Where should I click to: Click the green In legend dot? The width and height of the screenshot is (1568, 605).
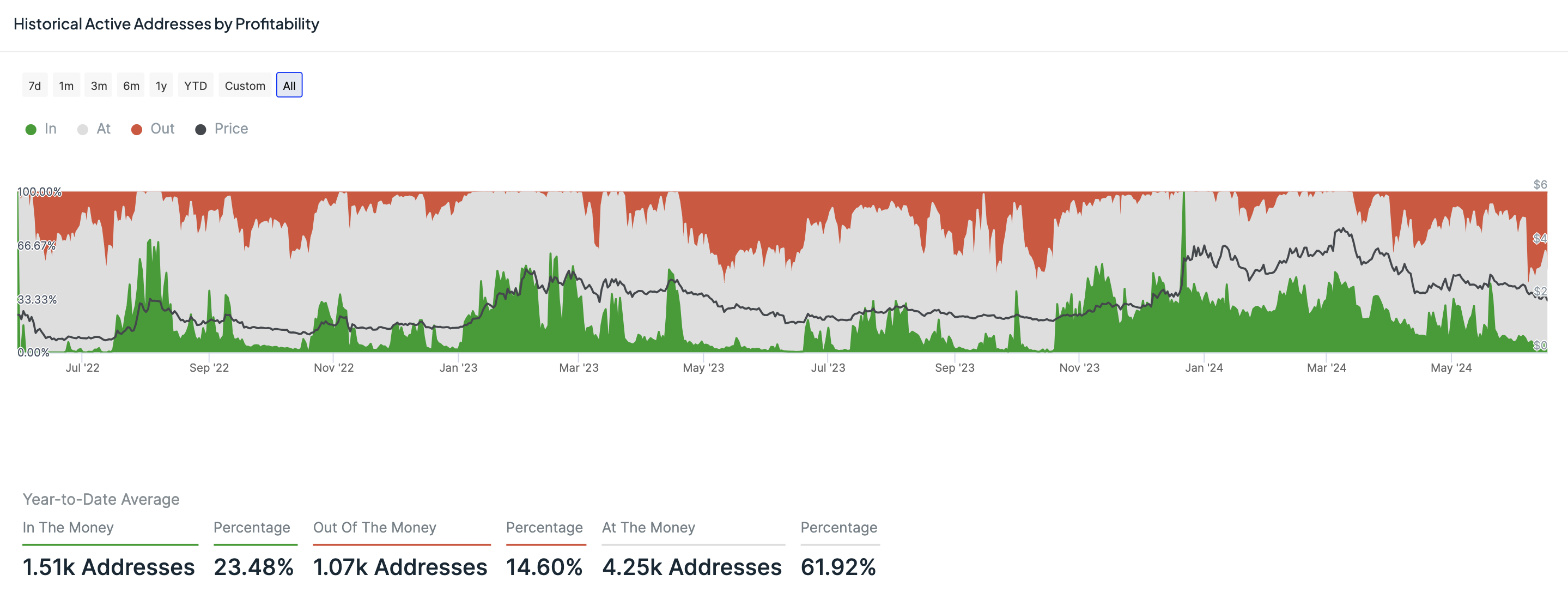click(31, 130)
